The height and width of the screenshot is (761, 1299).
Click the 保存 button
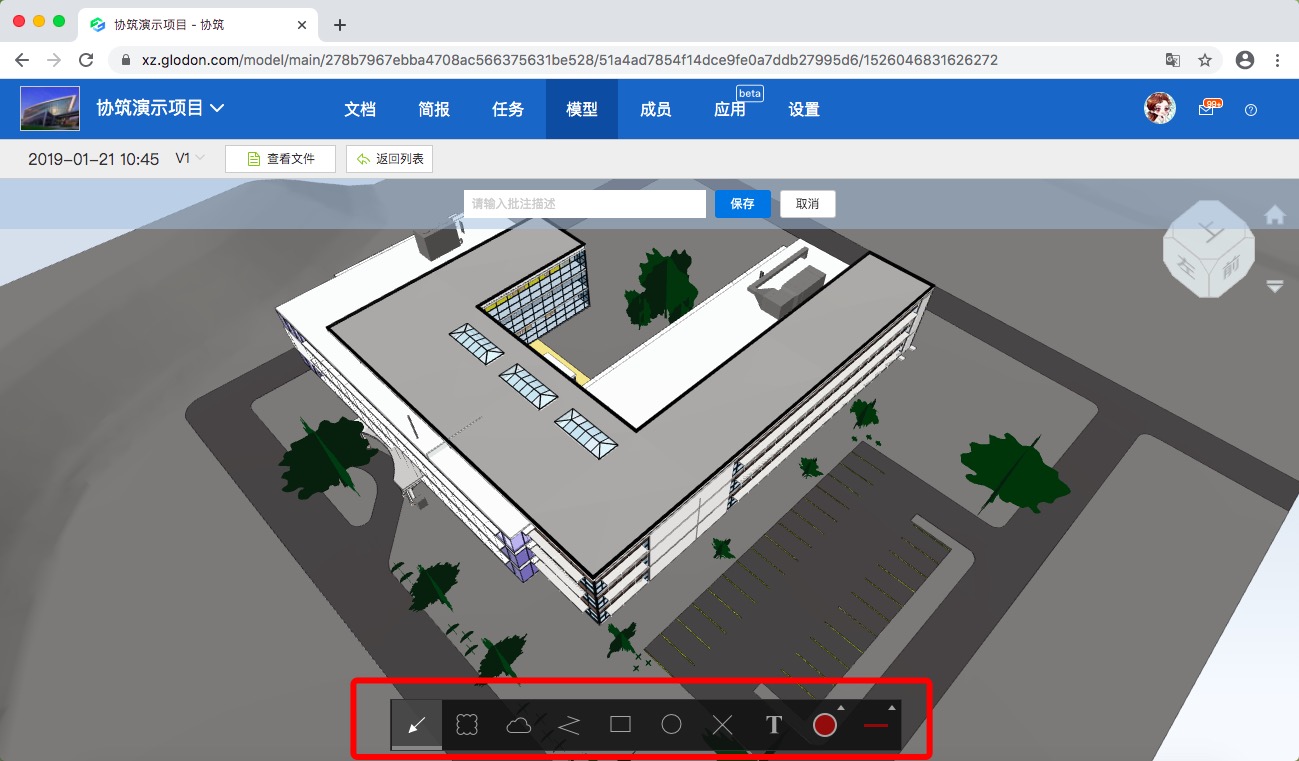[742, 204]
